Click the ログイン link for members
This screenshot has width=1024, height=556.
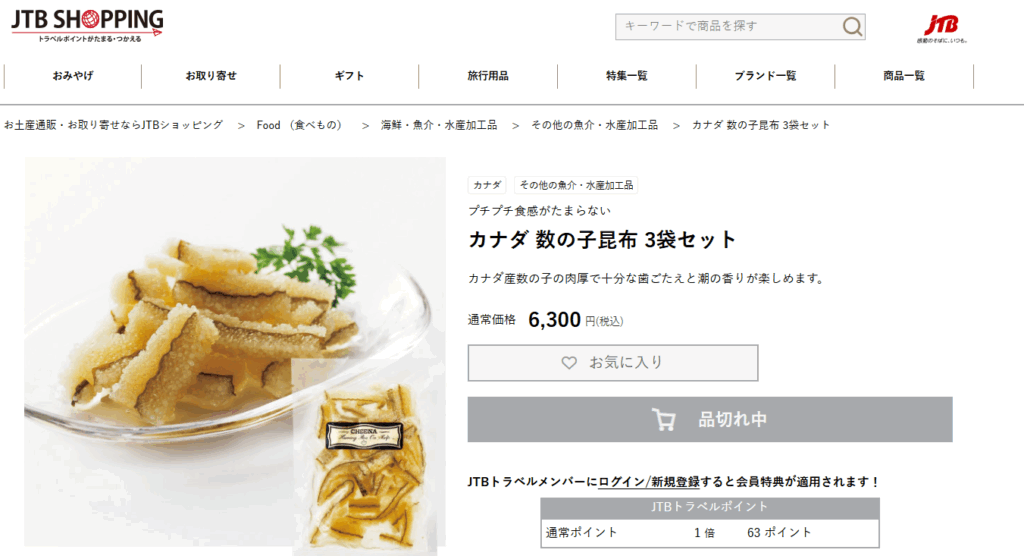[622, 482]
